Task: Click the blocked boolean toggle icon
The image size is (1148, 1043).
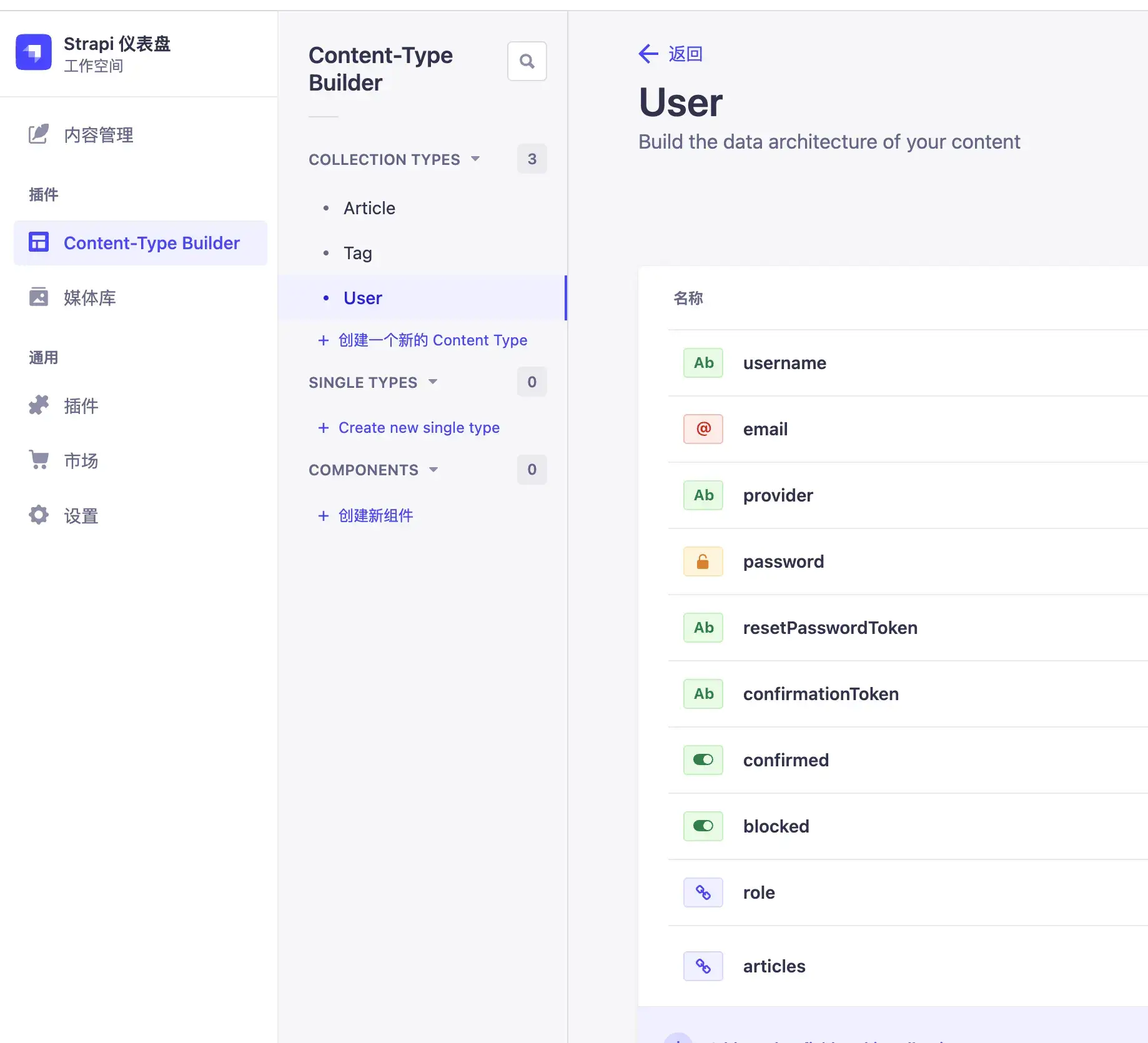Action: [x=703, y=826]
